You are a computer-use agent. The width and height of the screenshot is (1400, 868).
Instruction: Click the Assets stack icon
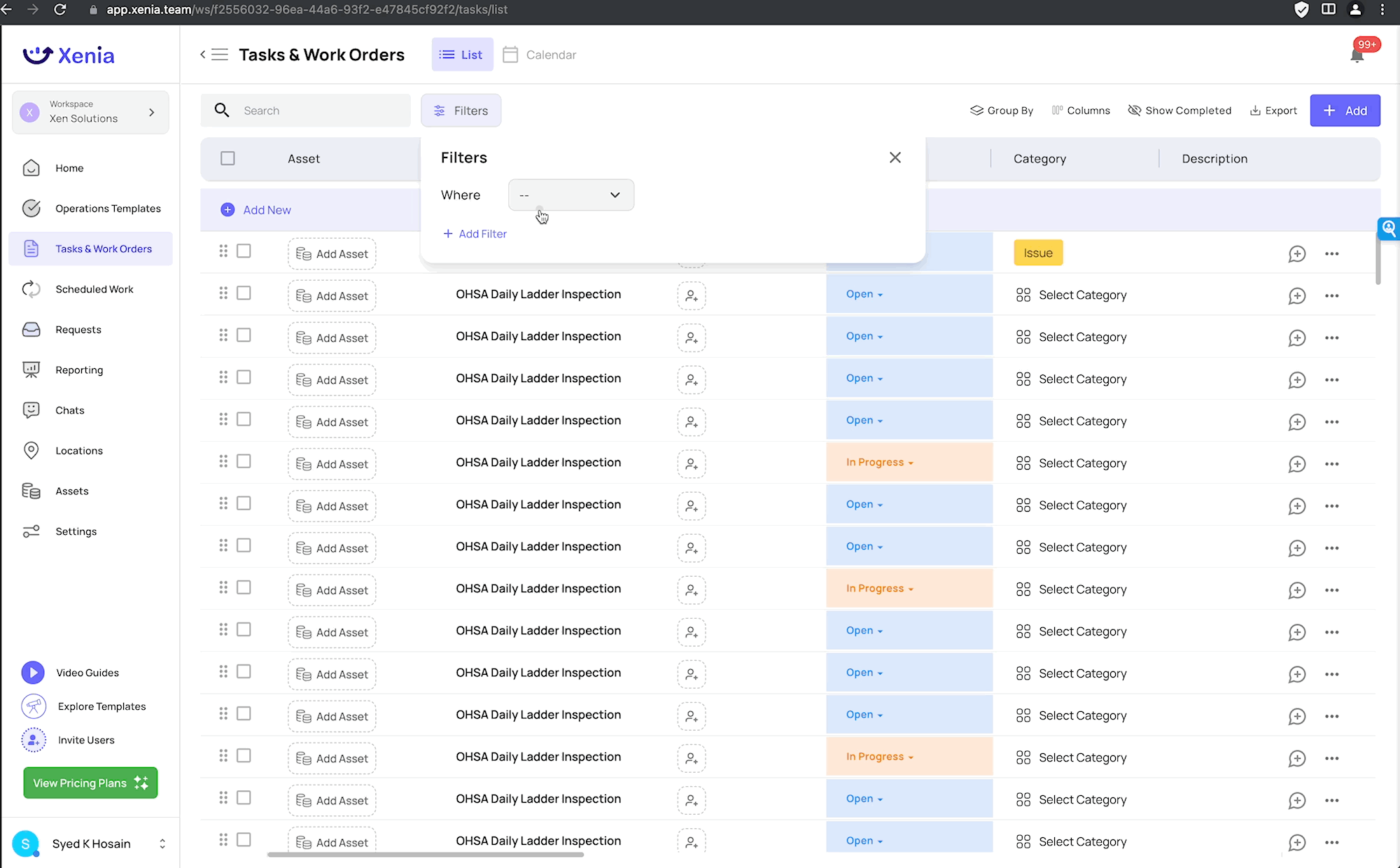click(x=31, y=491)
